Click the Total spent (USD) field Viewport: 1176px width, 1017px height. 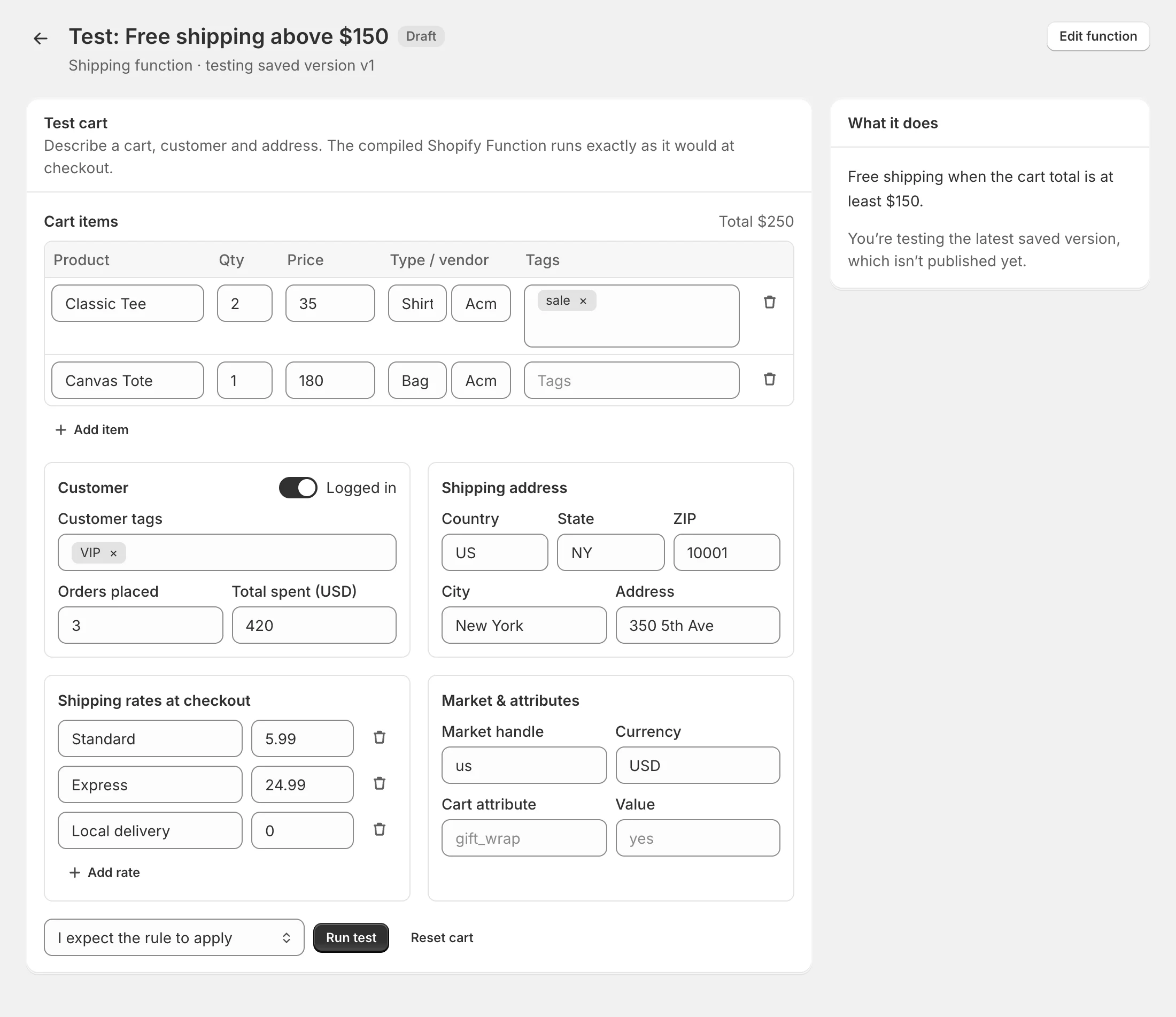click(x=314, y=625)
